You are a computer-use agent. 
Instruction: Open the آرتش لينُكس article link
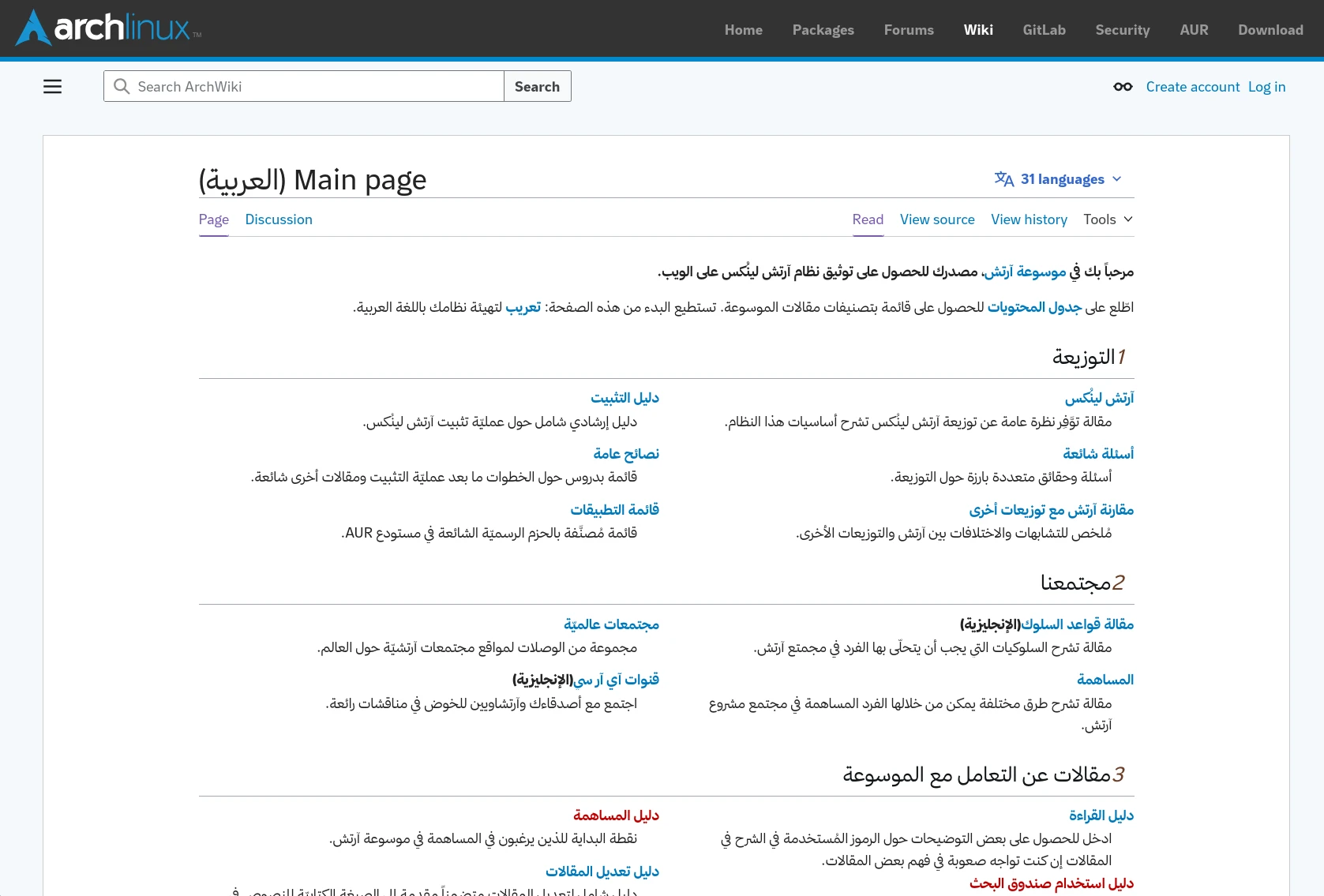tap(1099, 398)
